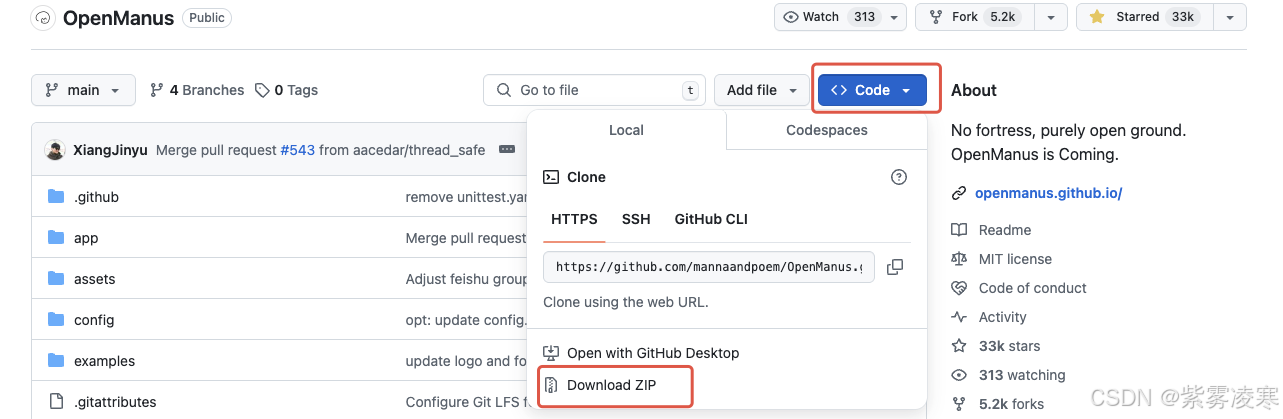This screenshot has height=419, width=1283.
Task: Click the 313 watching link
Action: (x=1022, y=375)
